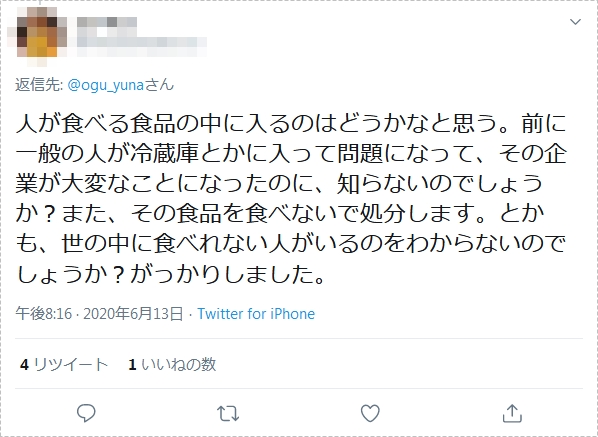The image size is (598, 437).
Task: Open the share tweet icon
Action: point(512,413)
